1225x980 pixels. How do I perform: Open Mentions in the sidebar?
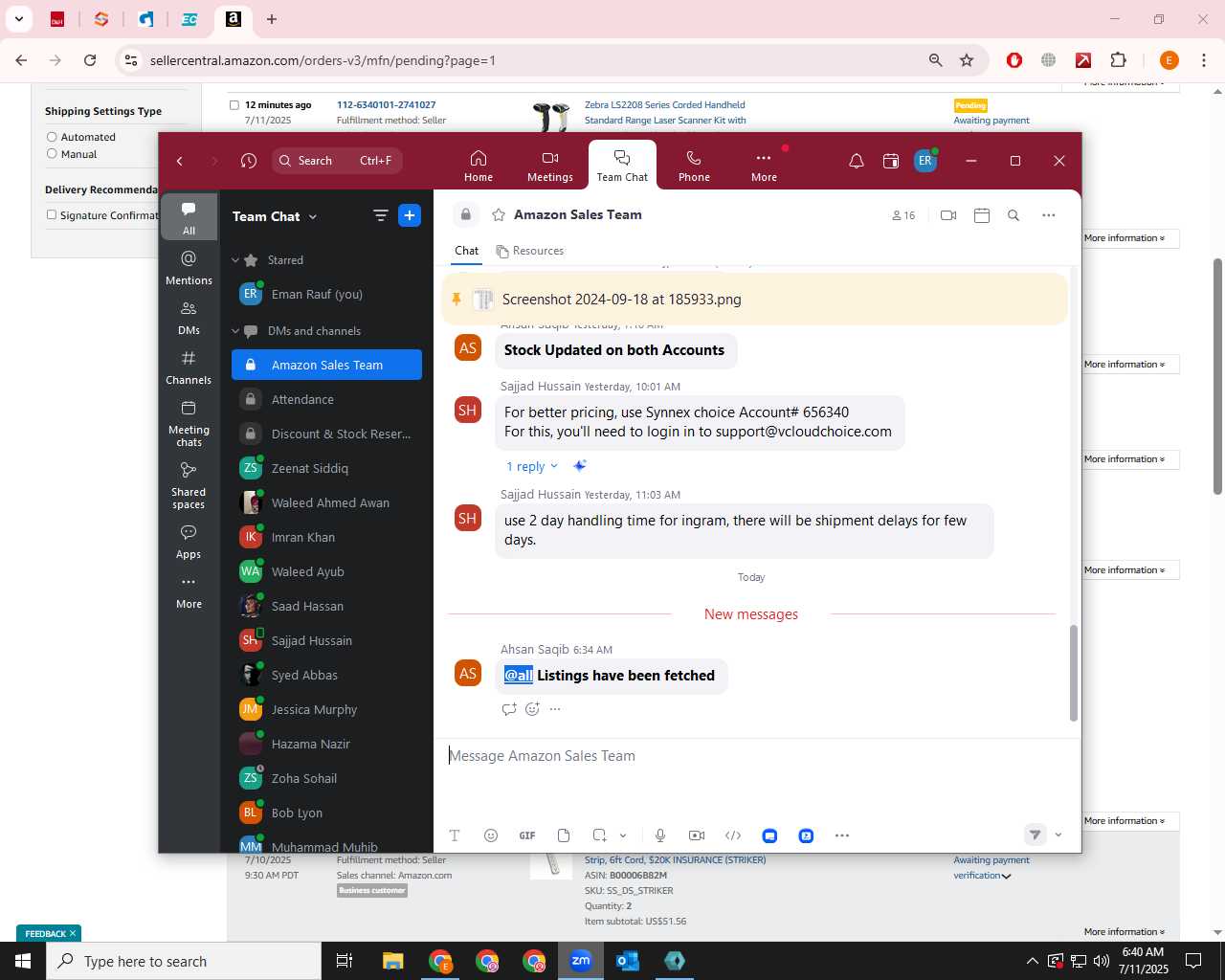point(189,268)
